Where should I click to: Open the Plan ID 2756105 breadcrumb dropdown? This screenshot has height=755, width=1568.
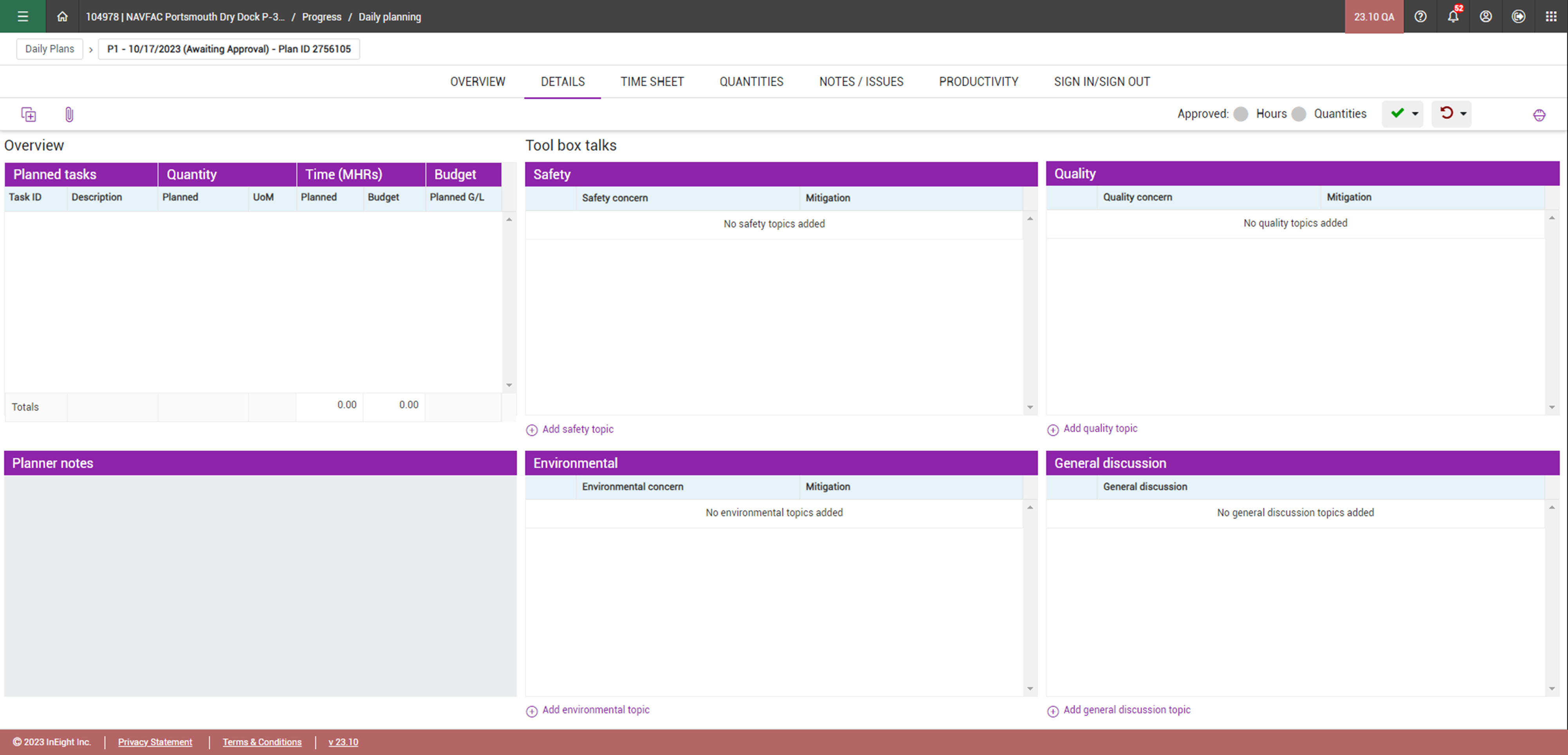pyautogui.click(x=229, y=49)
